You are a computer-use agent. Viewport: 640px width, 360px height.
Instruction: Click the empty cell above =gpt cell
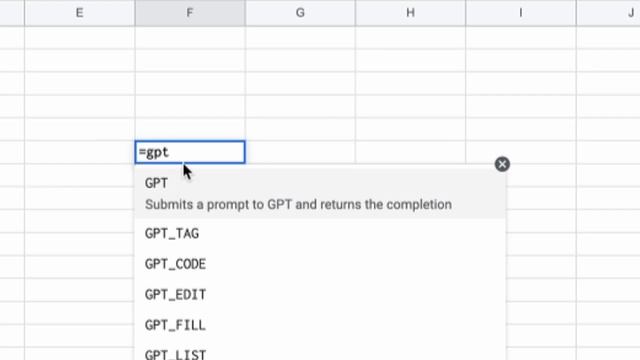(x=190, y=129)
